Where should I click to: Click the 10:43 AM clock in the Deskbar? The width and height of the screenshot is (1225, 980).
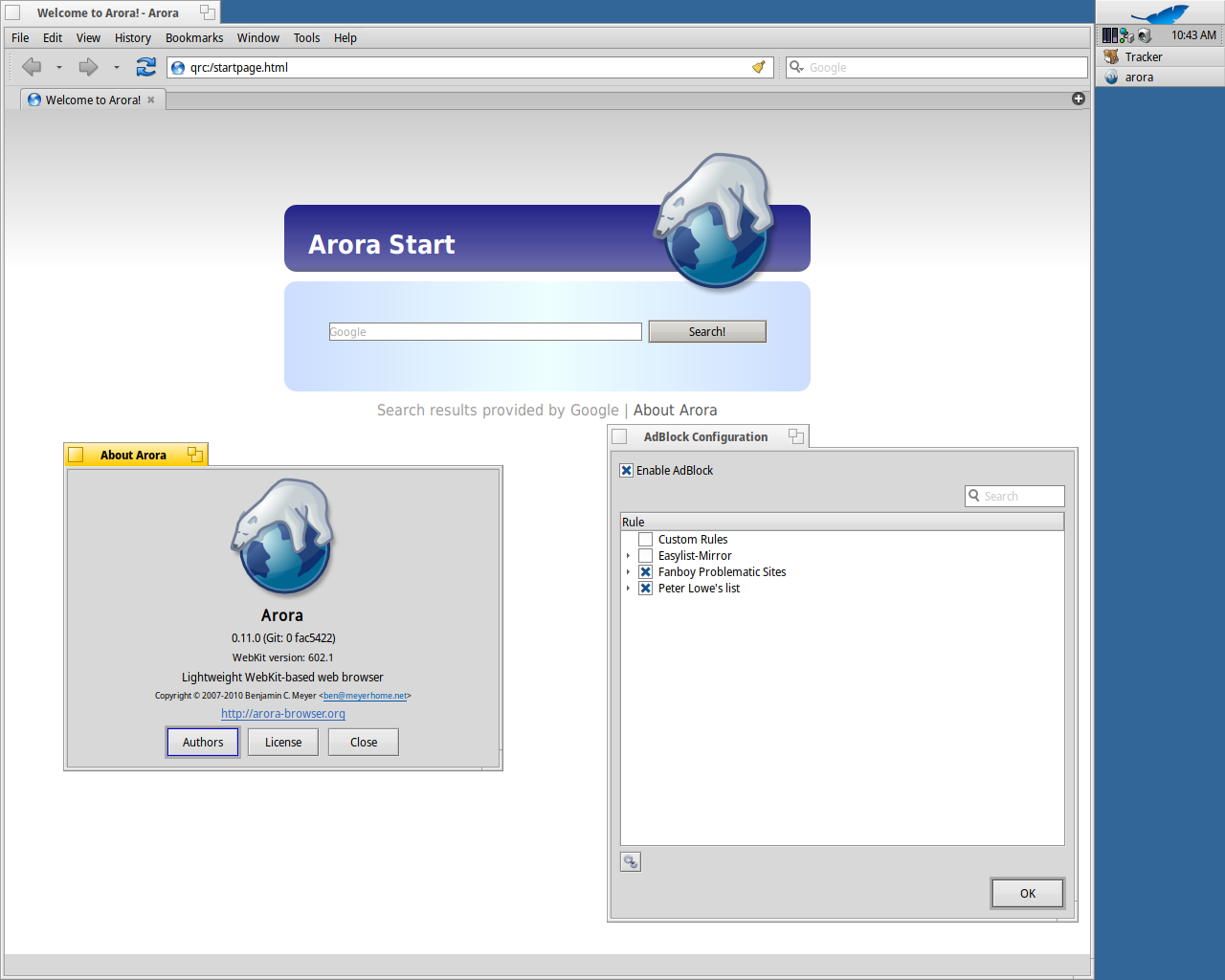tap(1193, 35)
